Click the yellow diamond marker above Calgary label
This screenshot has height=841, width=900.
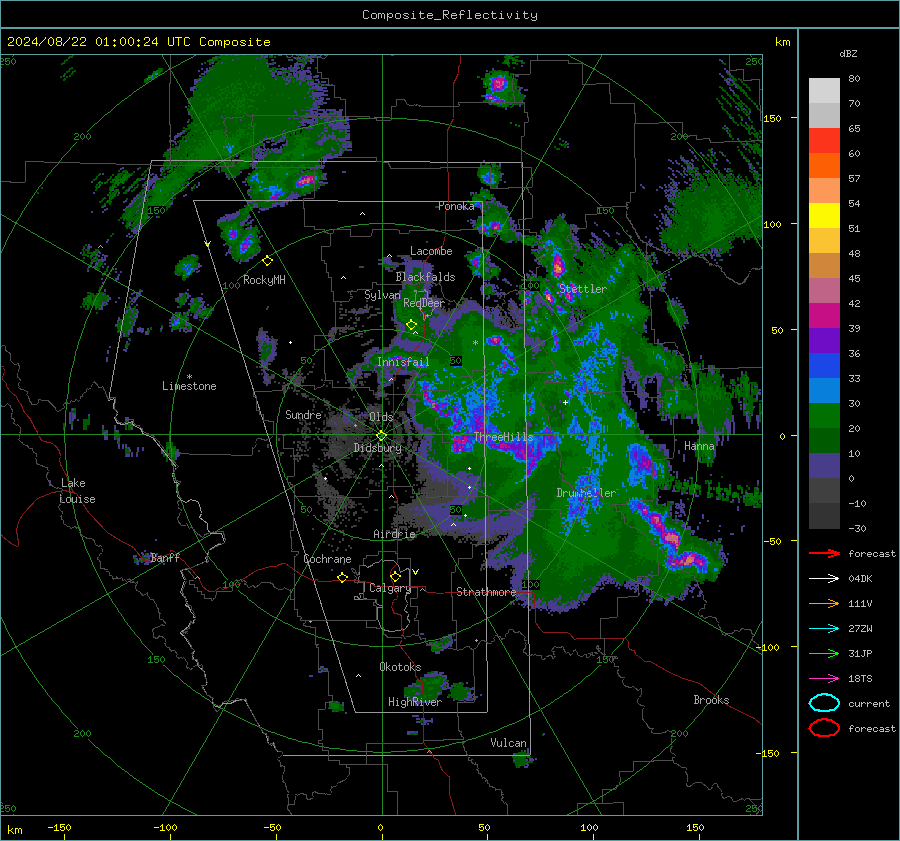[x=395, y=576]
